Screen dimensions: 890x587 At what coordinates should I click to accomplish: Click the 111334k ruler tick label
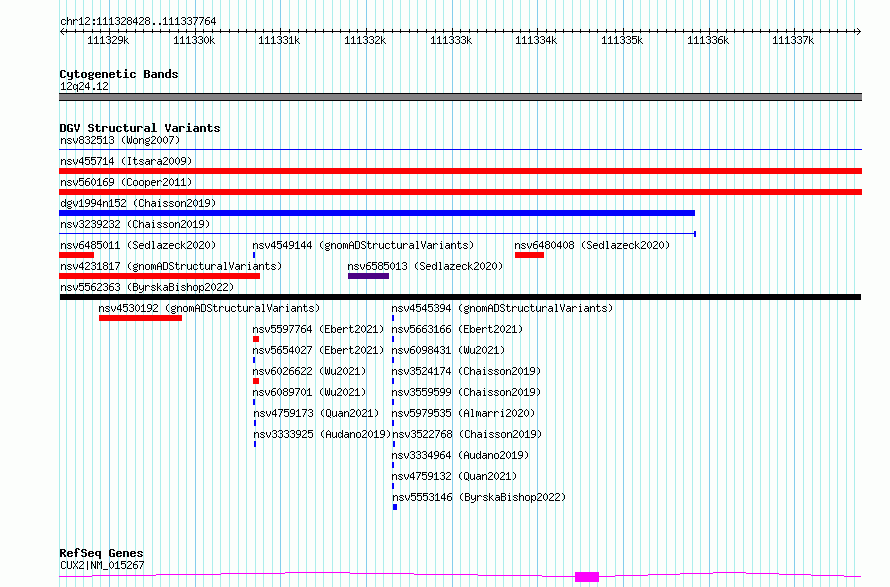(x=536, y=40)
